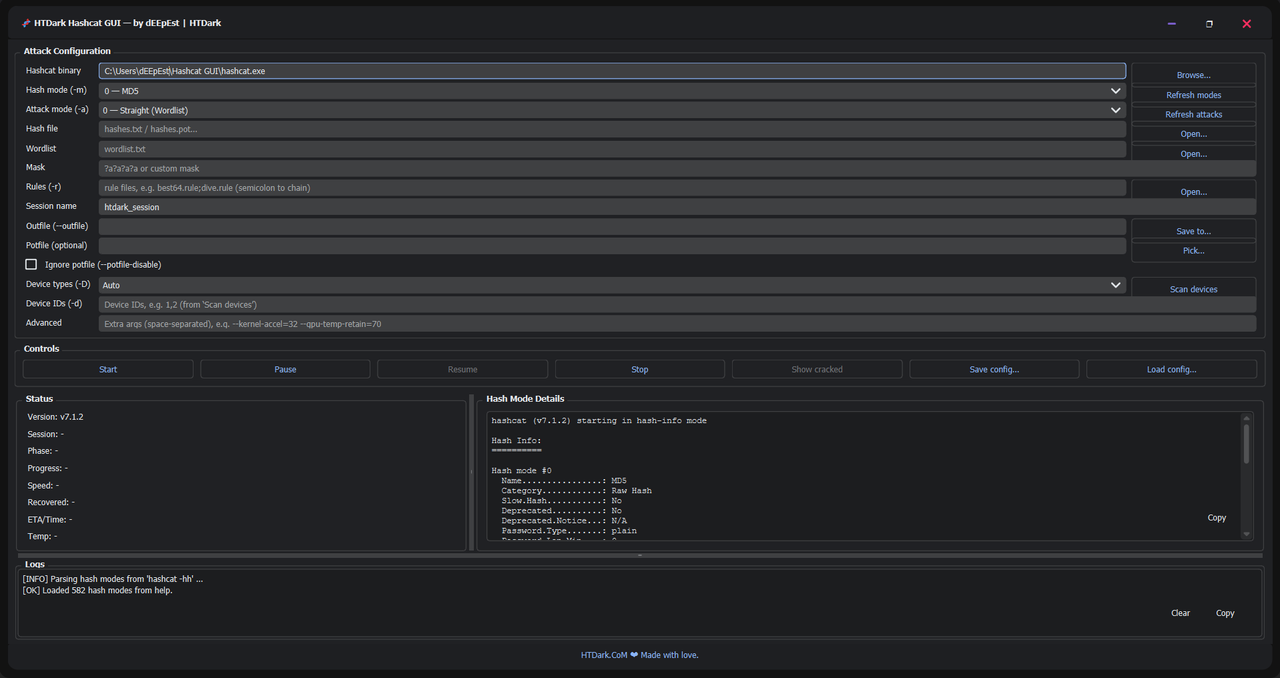This screenshot has width=1280, height=678.
Task: Click the HTDark app icon in title bar
Action: (x=26, y=23)
